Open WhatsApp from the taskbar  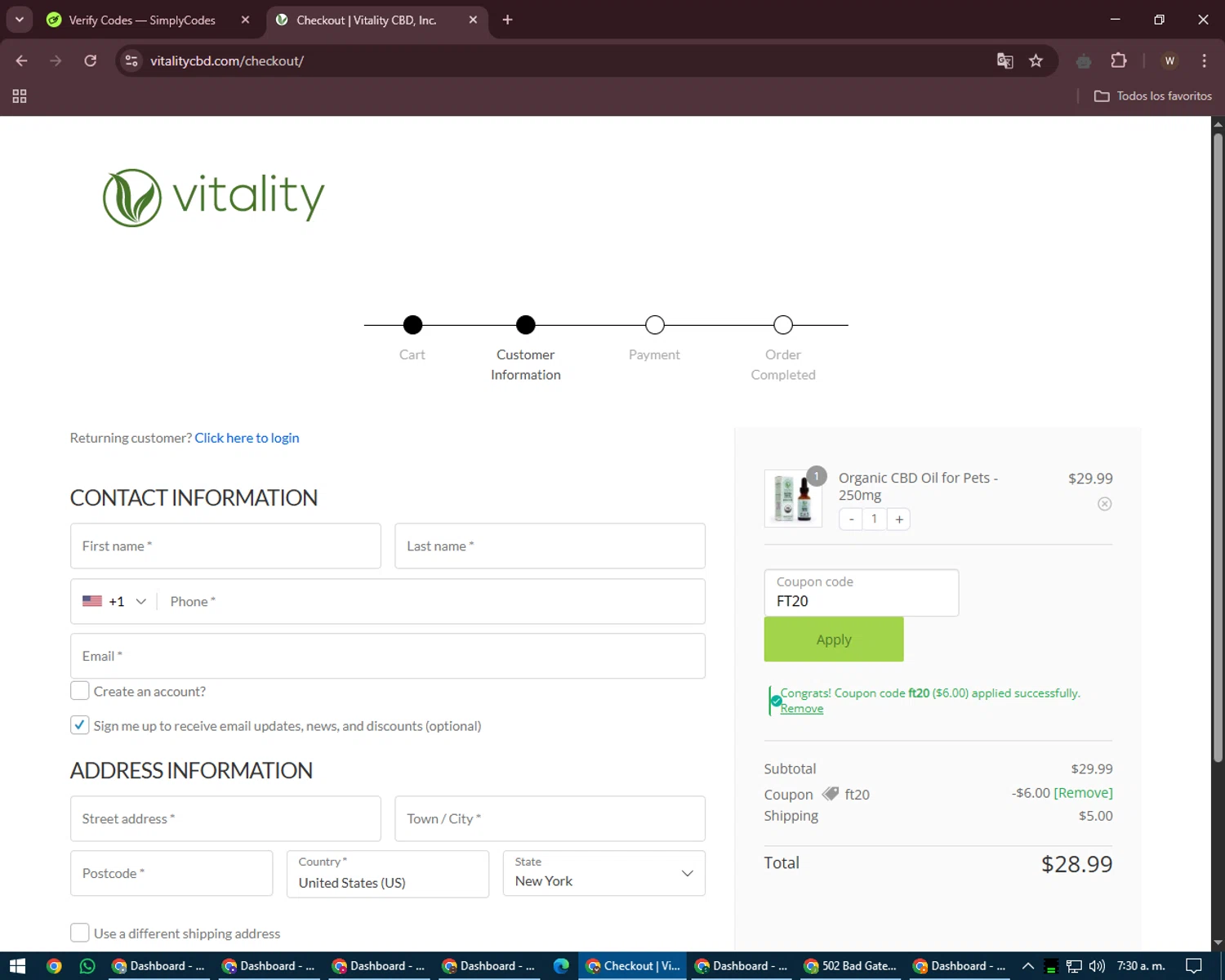point(87,966)
